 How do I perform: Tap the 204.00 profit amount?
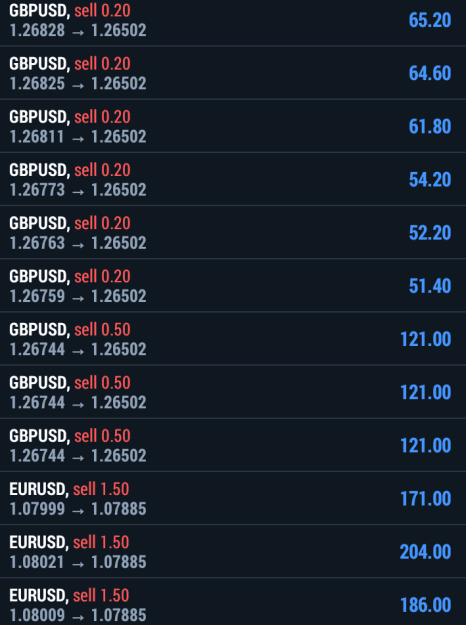(425, 552)
